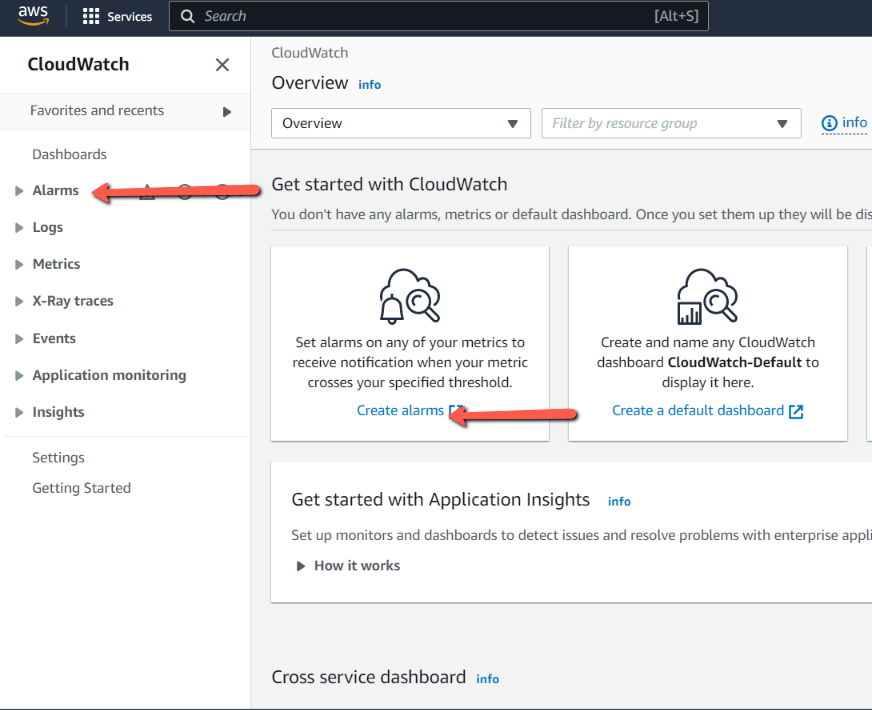The width and height of the screenshot is (872, 710).
Task: Click the search magnifier icon
Action: 188,16
